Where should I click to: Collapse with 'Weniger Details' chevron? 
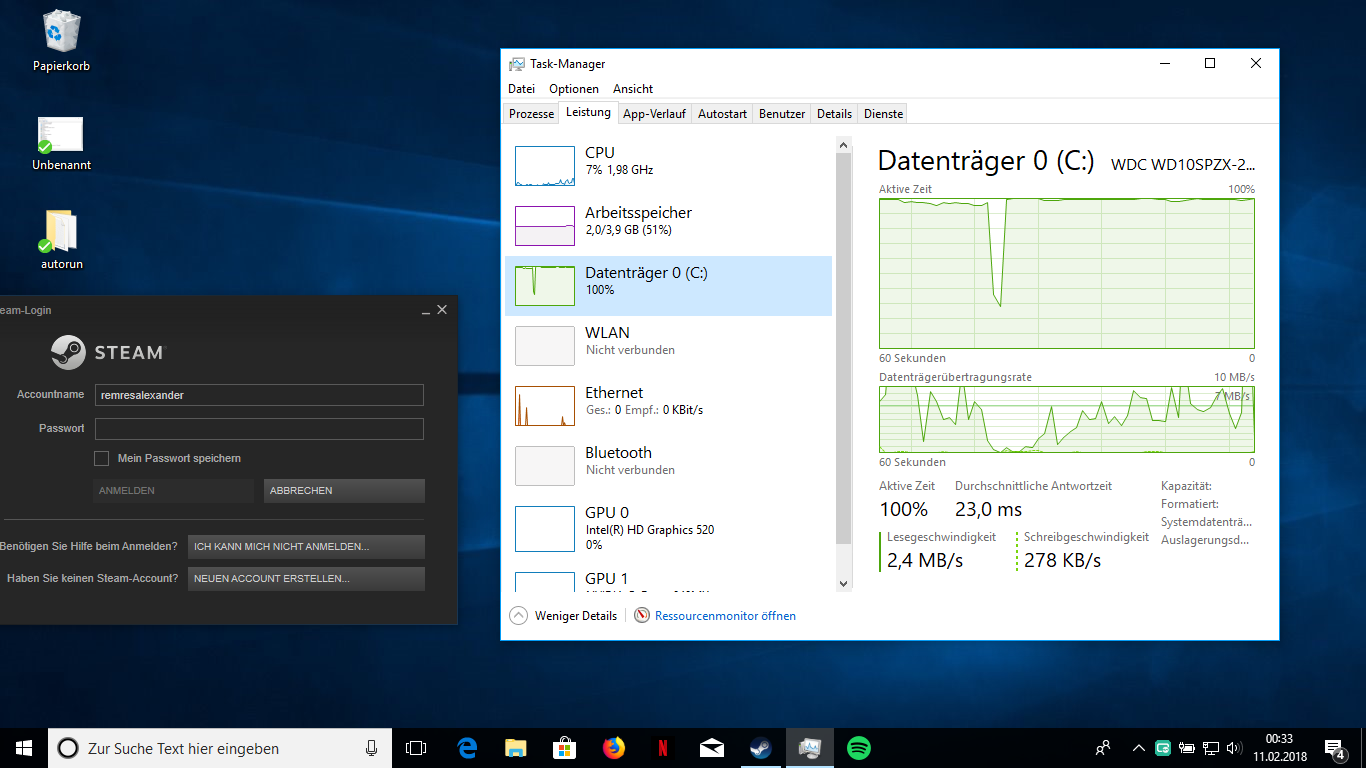(x=518, y=616)
